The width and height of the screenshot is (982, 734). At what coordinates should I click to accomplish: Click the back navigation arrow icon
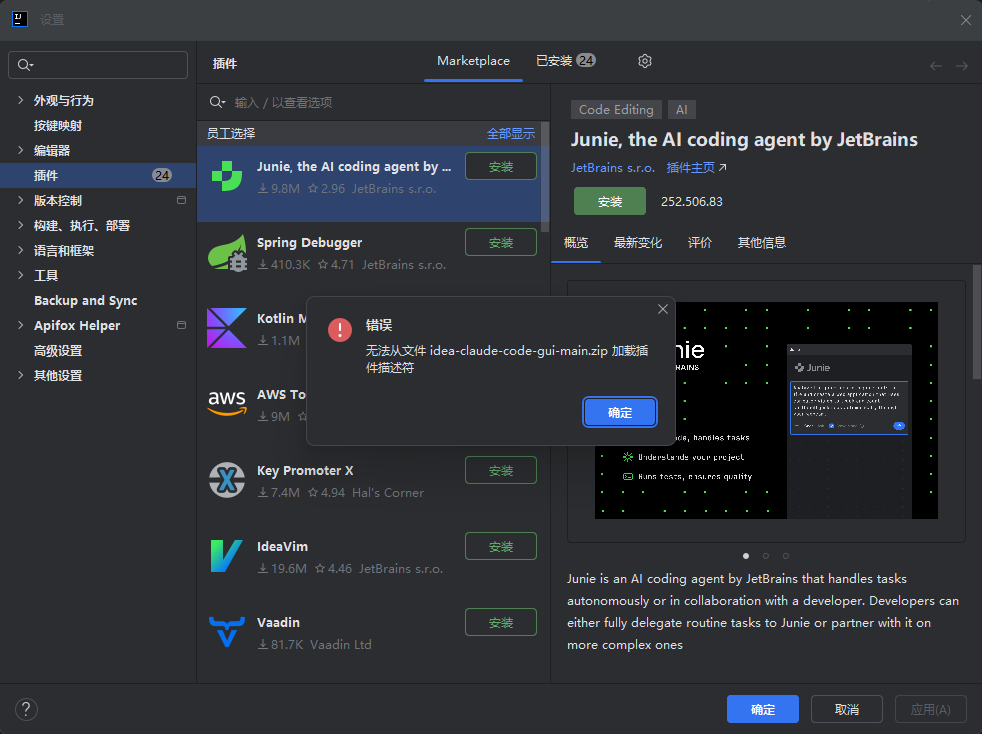(x=936, y=66)
